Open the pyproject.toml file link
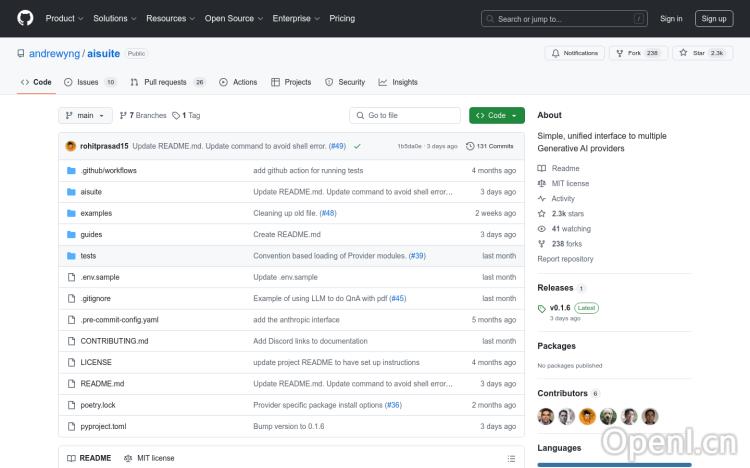The width and height of the screenshot is (750, 468). [x=103, y=426]
